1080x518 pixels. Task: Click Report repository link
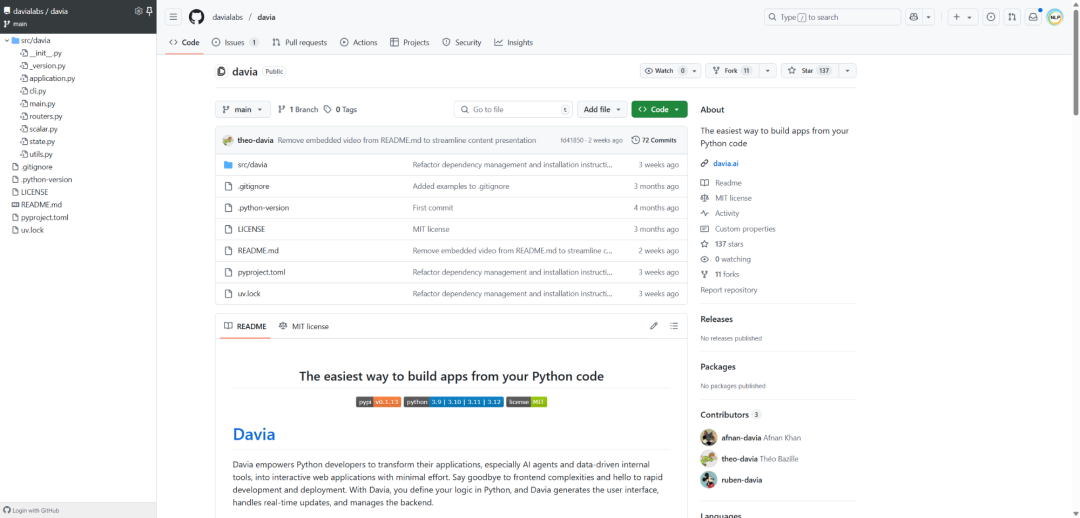coord(729,290)
